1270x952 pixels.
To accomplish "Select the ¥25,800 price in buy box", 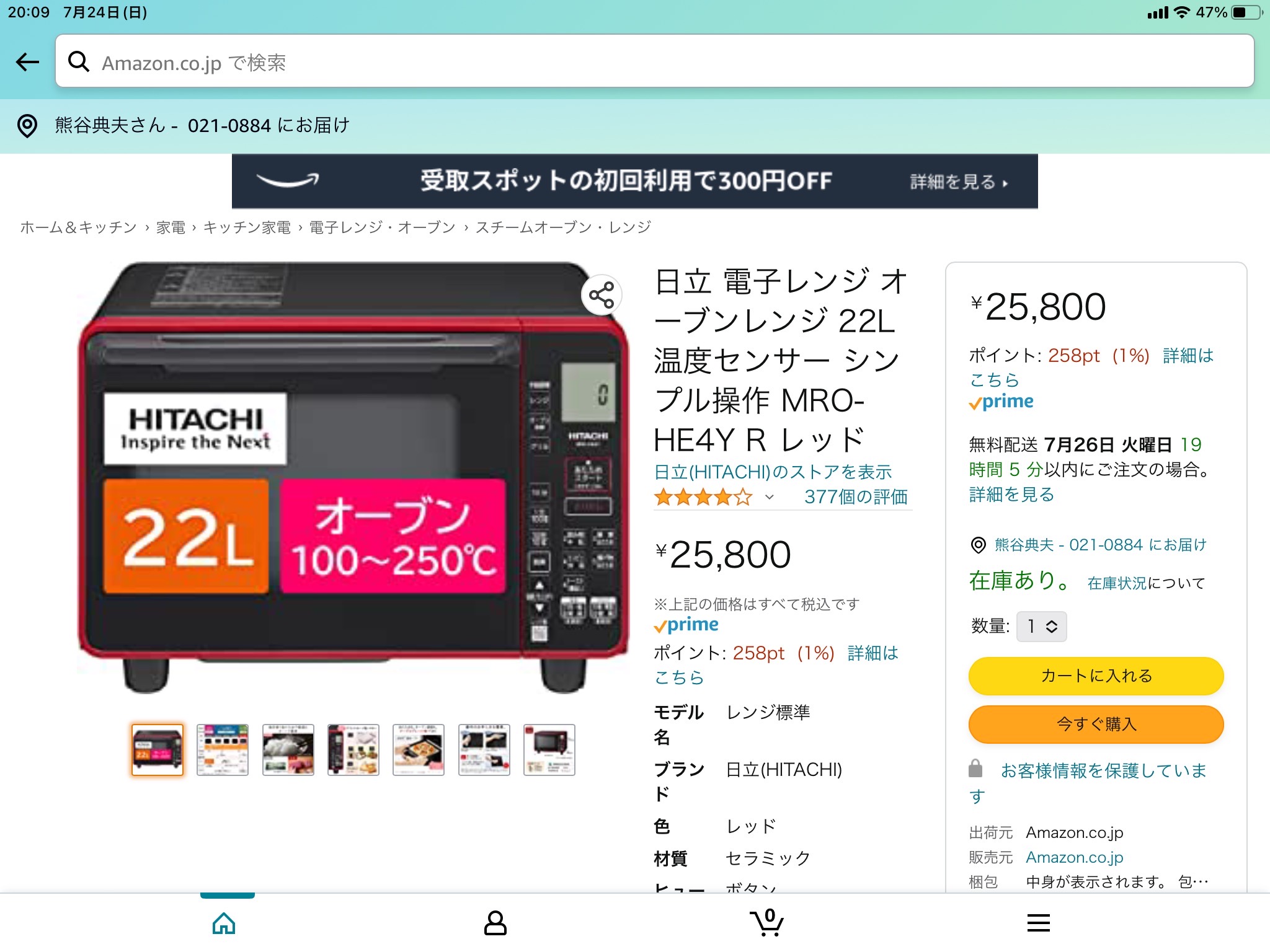I will [1038, 307].
